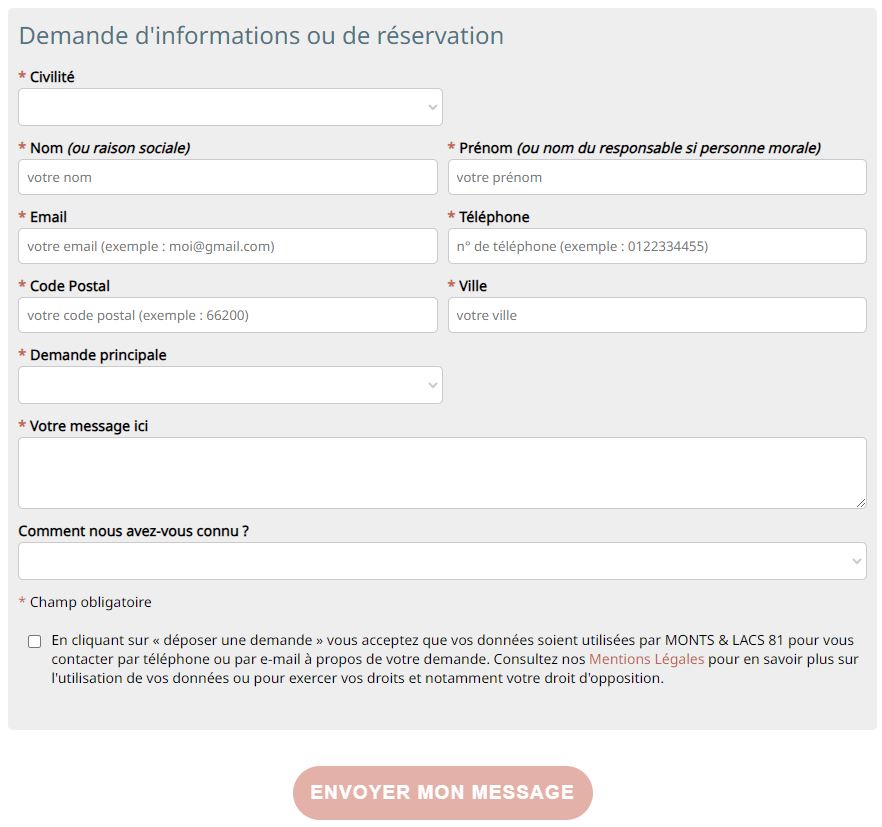Click the Votre message text area
Image resolution: width=882 pixels, height=827 pixels.
point(442,472)
